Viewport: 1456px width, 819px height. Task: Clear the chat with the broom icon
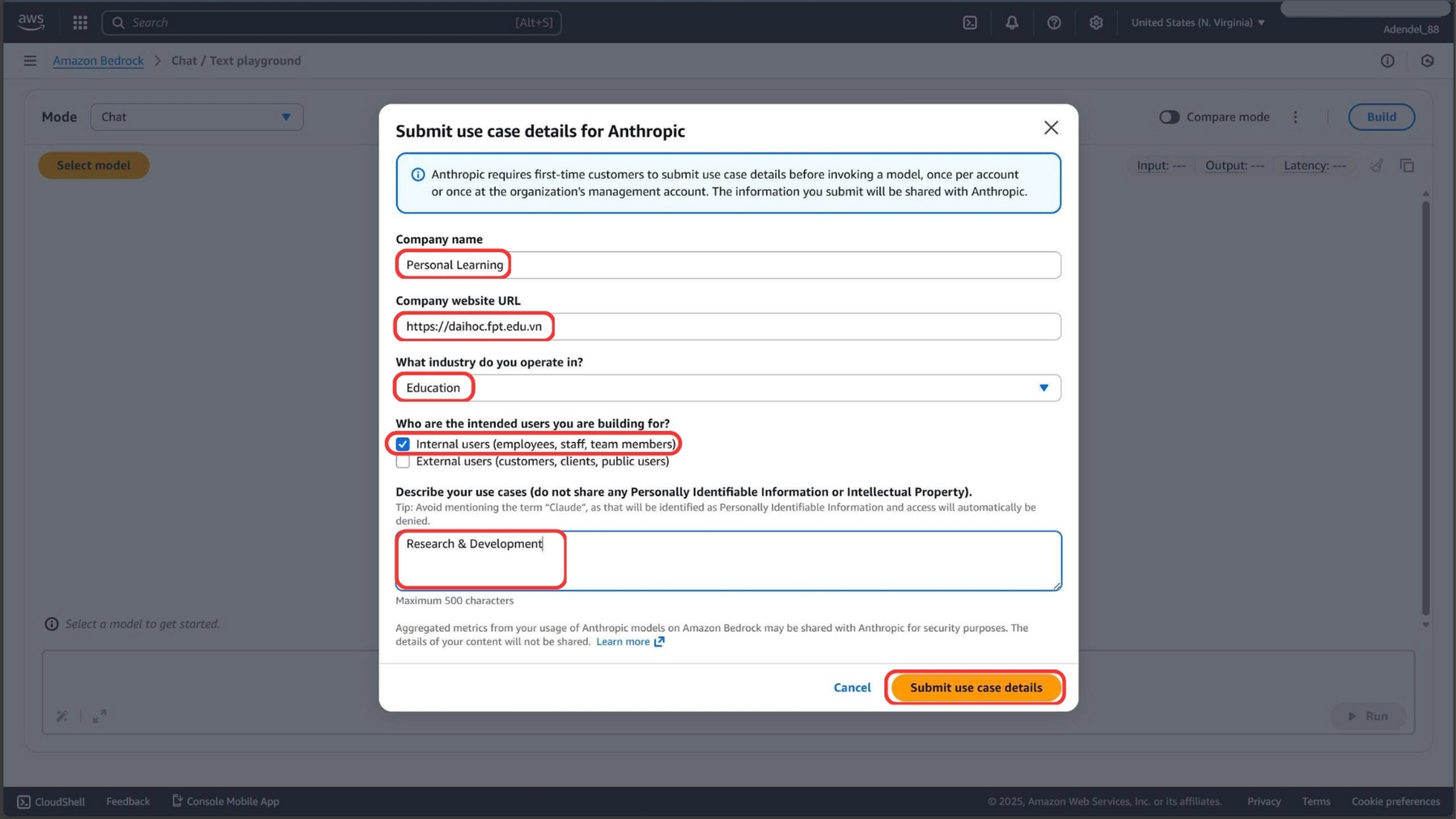pyautogui.click(x=1378, y=165)
